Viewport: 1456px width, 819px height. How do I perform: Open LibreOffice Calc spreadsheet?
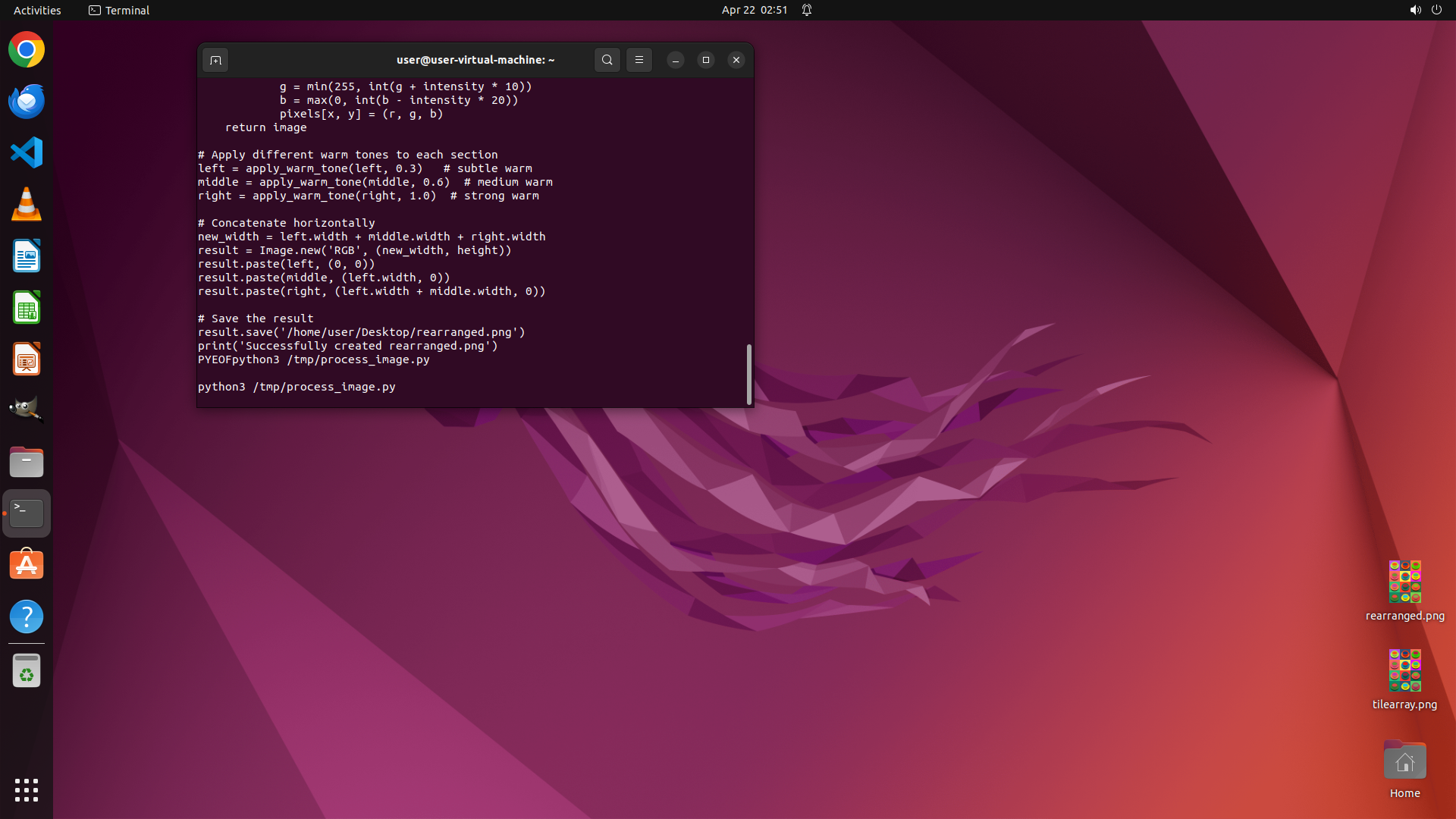pos(27,308)
